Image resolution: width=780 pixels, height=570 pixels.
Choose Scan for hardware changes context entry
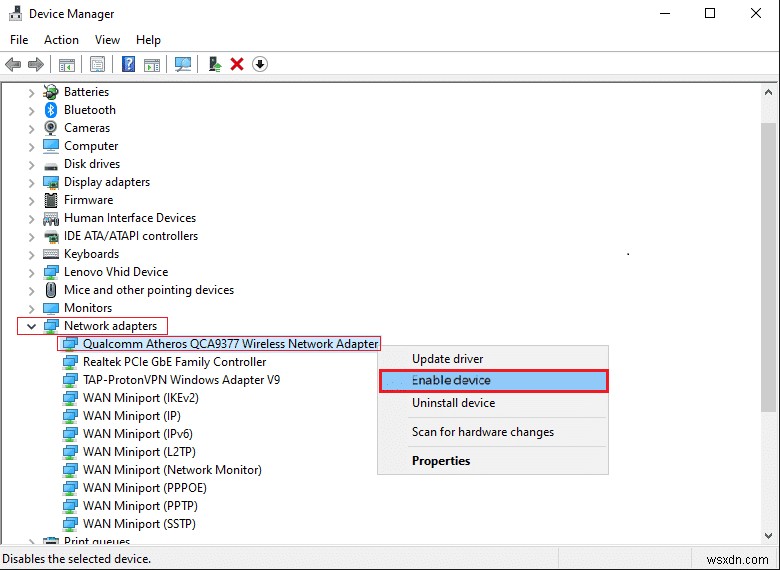point(492,432)
